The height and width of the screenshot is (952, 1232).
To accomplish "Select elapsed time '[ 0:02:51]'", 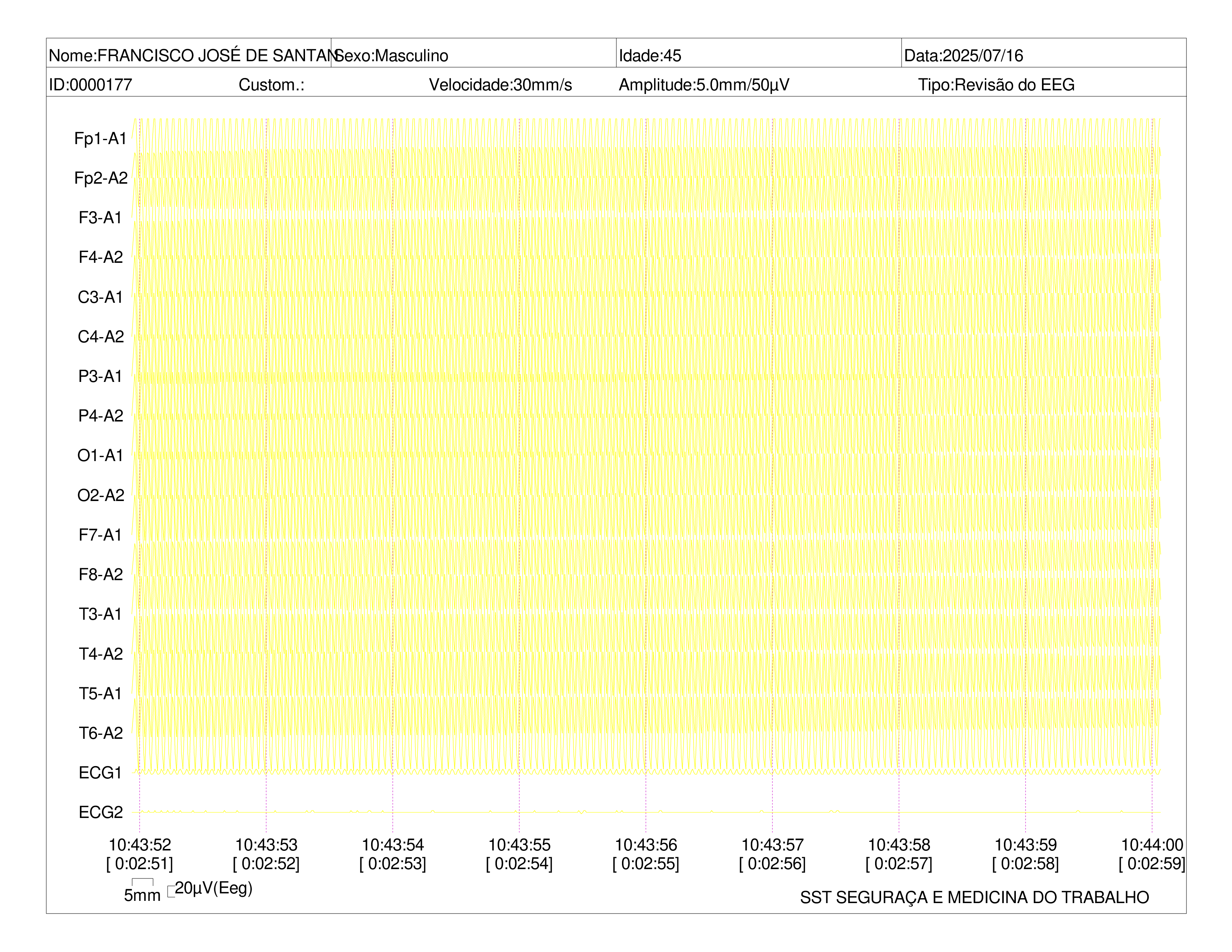I will click(140, 864).
